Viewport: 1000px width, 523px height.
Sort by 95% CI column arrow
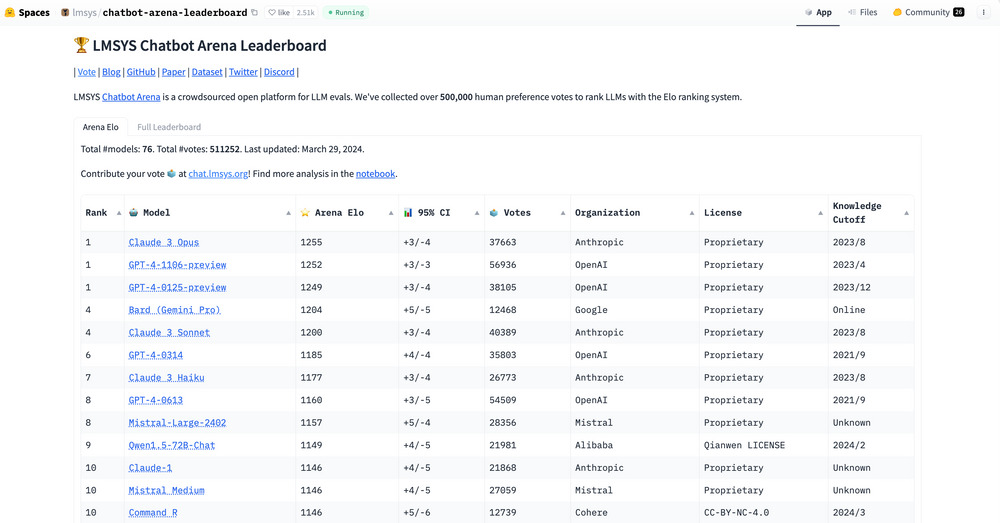[x=477, y=213]
